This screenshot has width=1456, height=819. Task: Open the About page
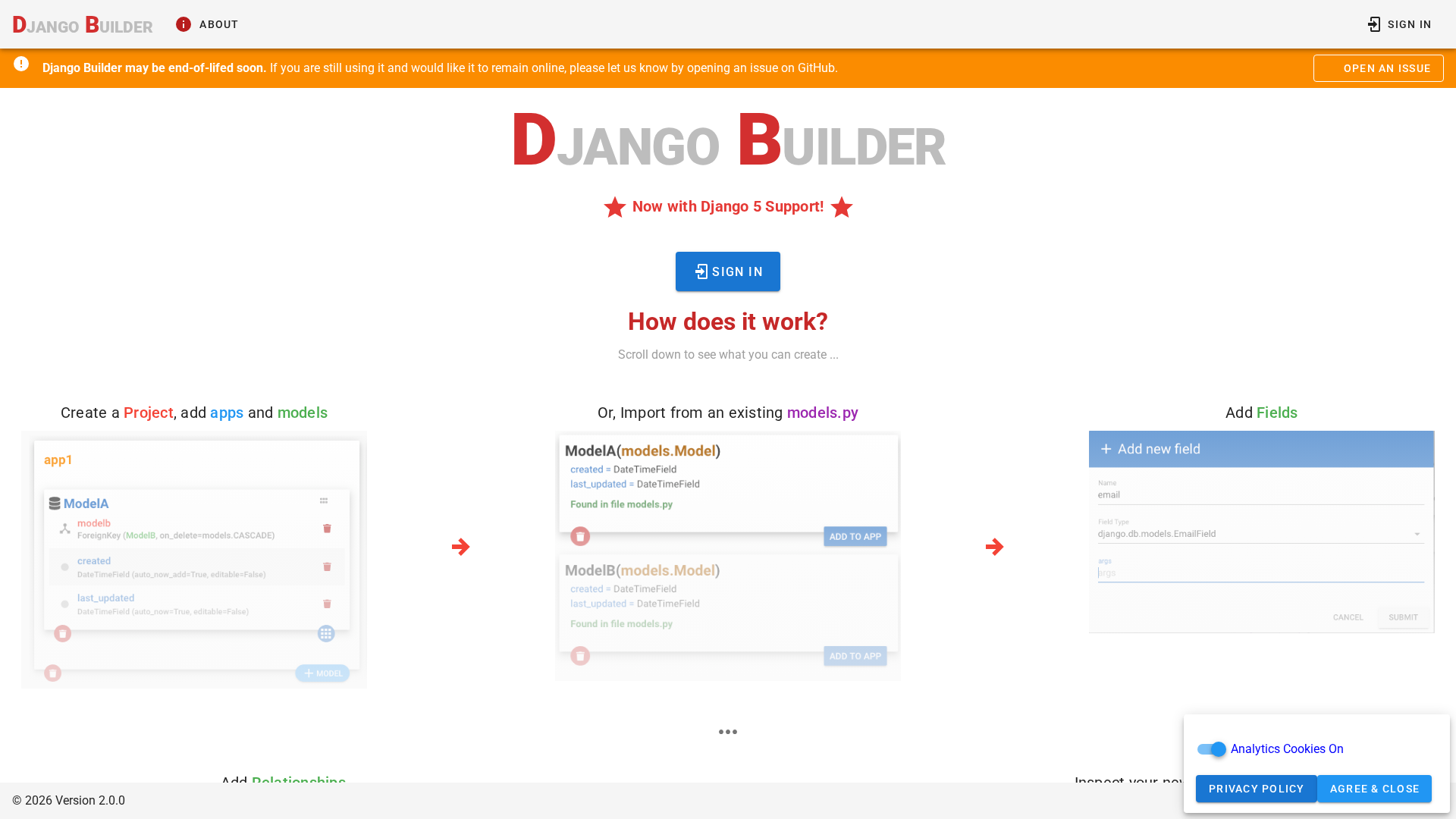[207, 24]
